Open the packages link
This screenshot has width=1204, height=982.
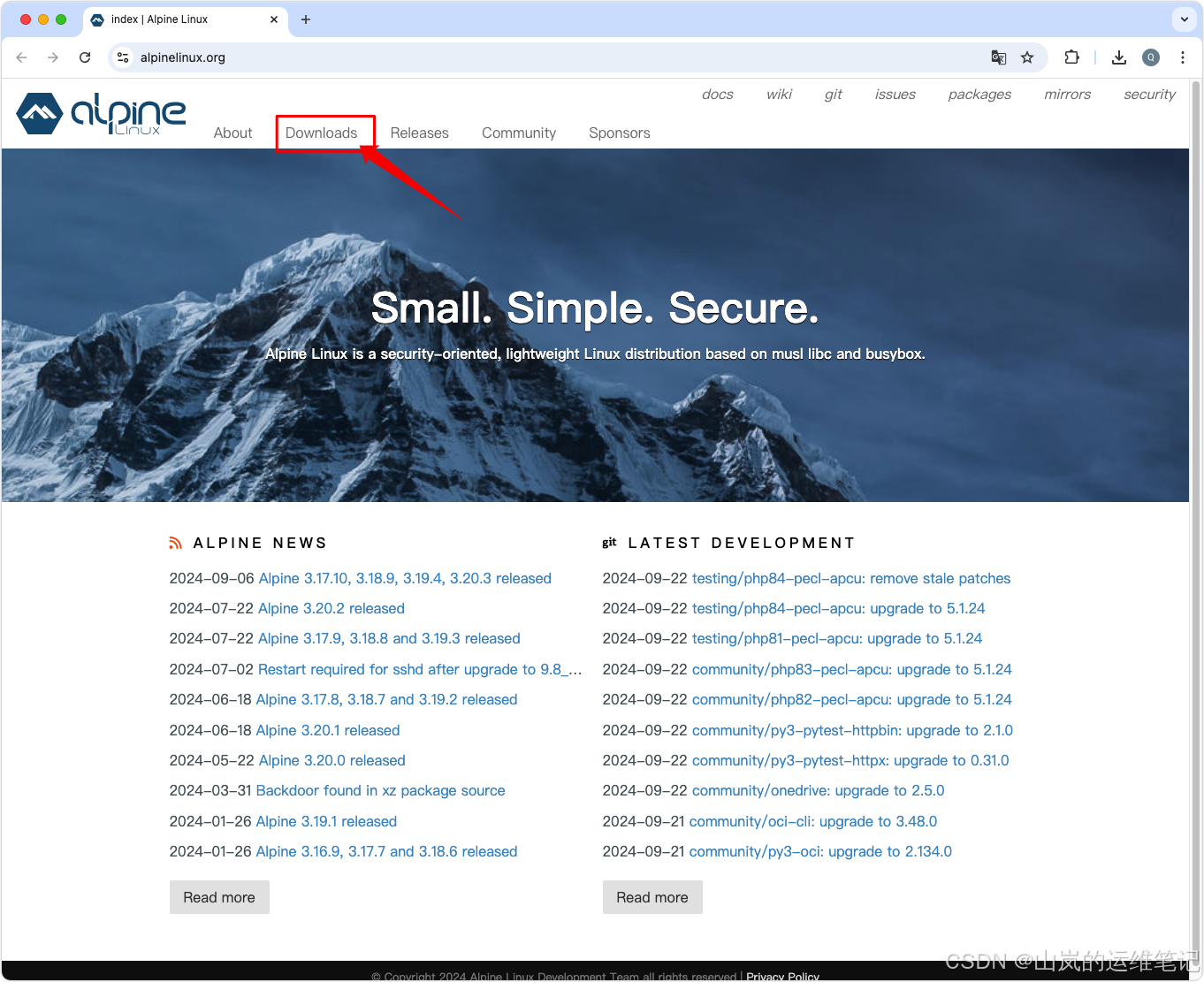[x=979, y=95]
